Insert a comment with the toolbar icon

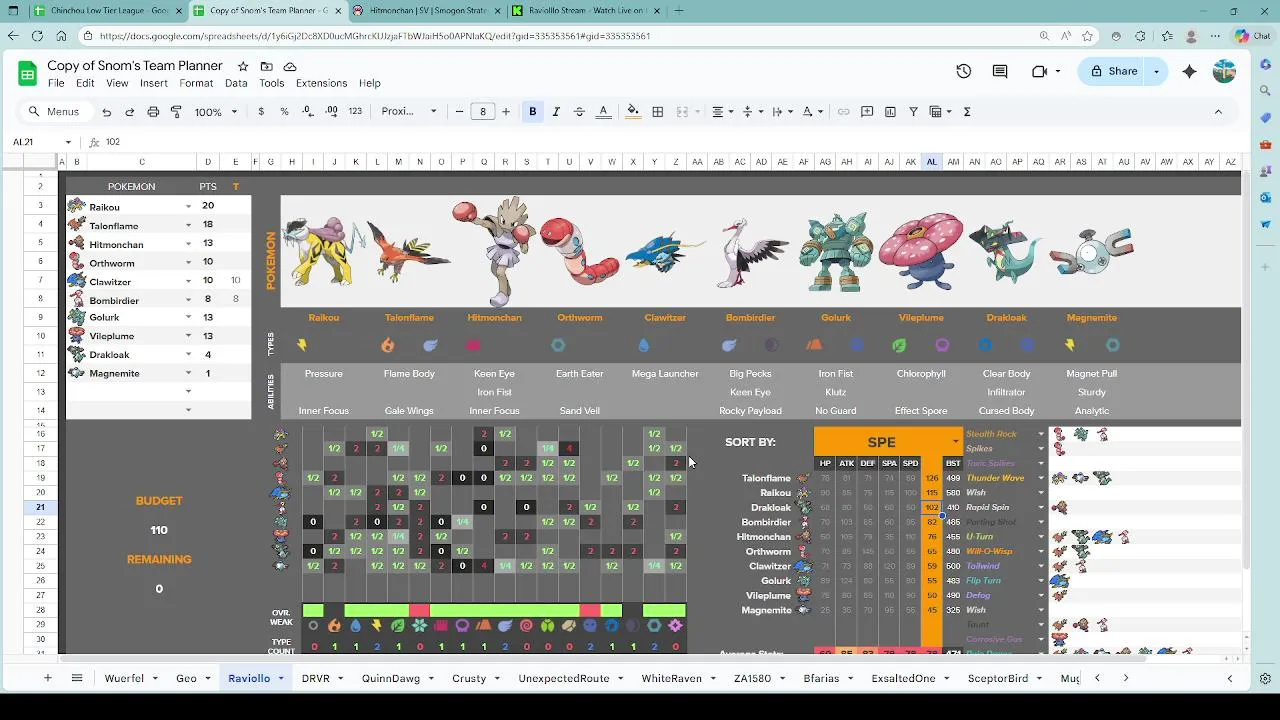click(x=867, y=112)
